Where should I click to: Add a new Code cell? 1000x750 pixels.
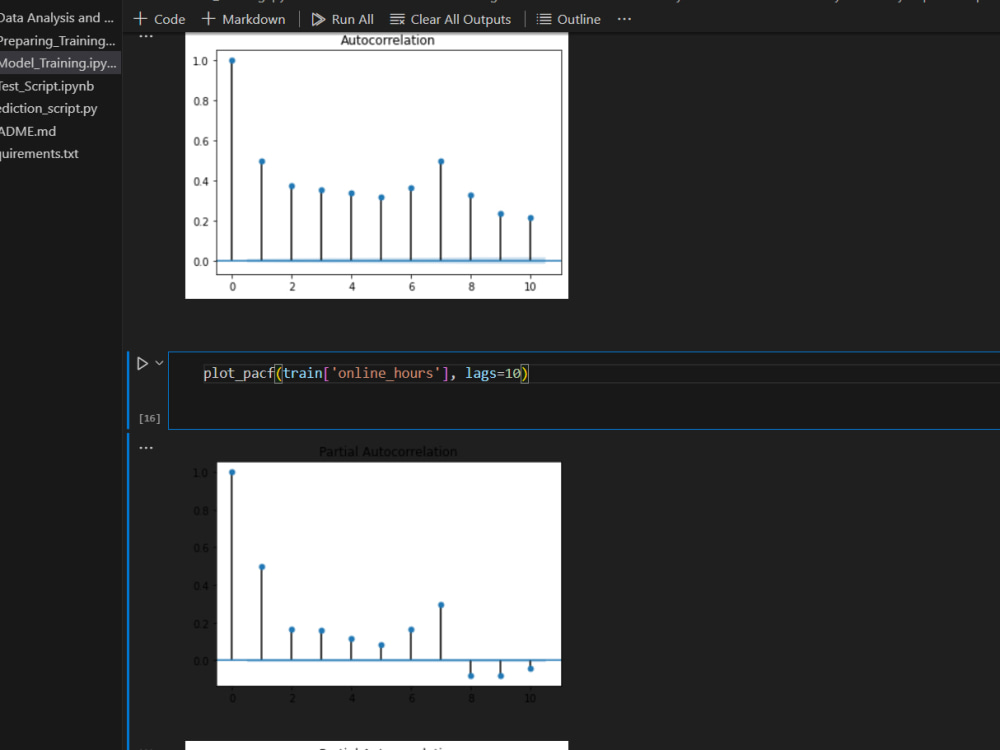click(159, 19)
